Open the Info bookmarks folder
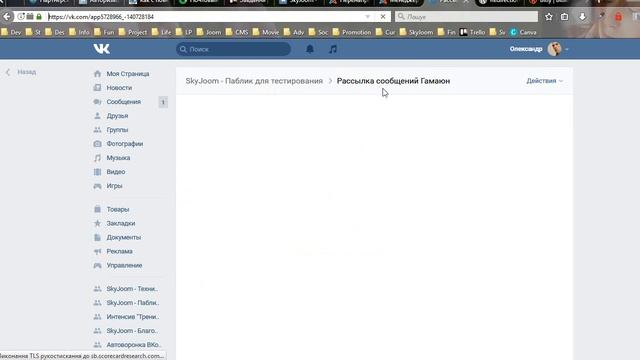This screenshot has height=360, width=640. [x=80, y=32]
